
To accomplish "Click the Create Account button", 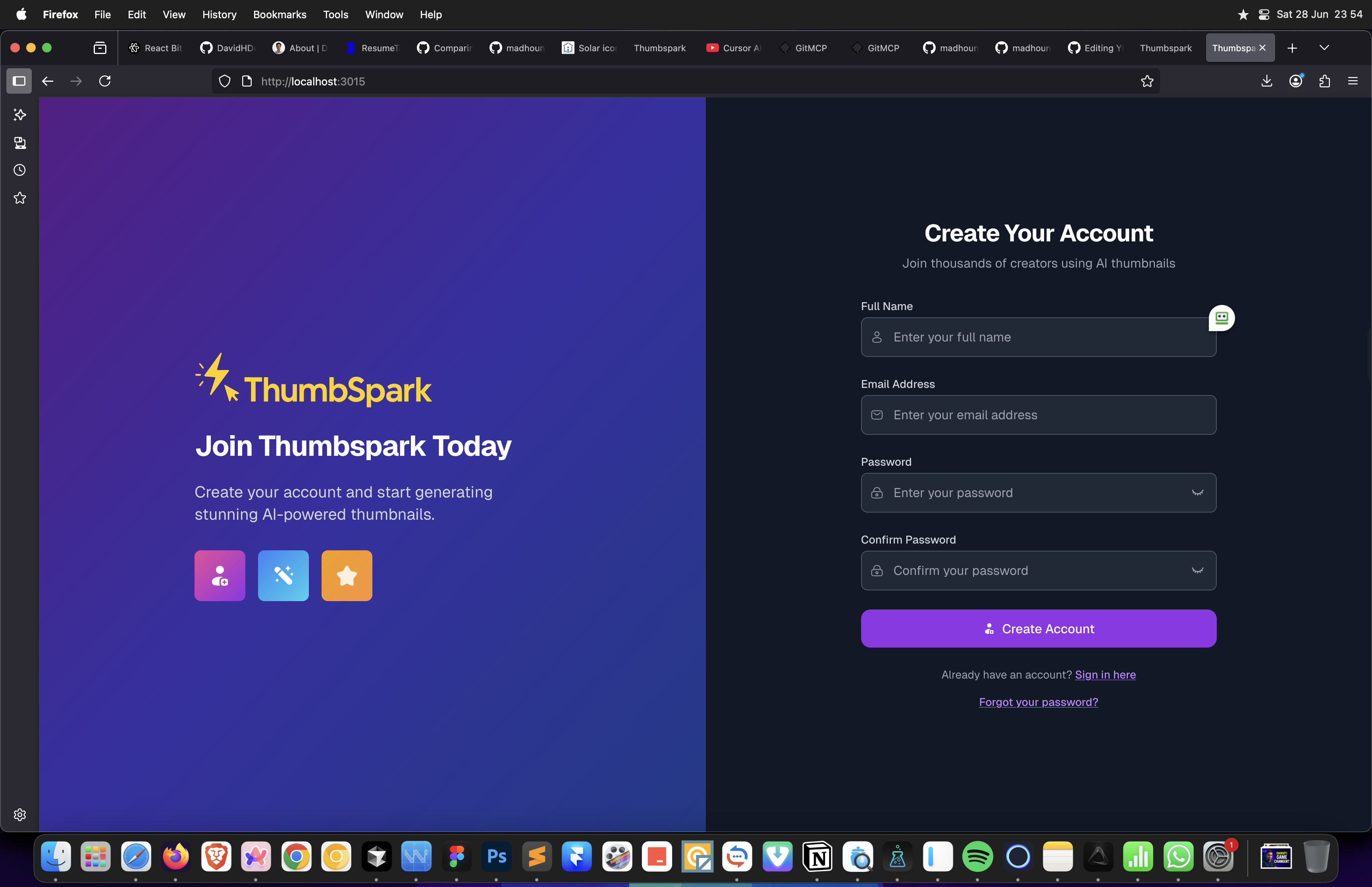I will (1038, 629).
